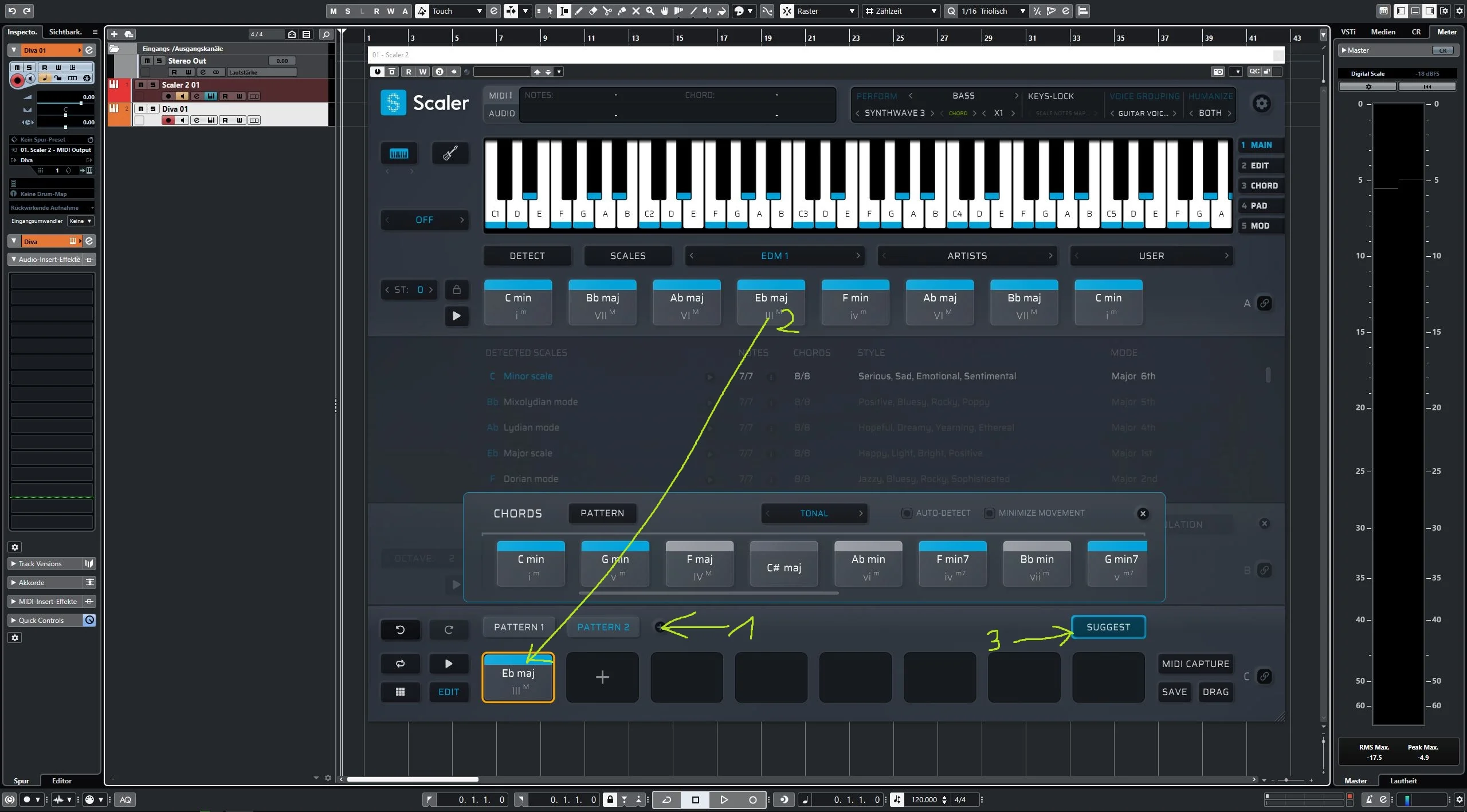Viewport: 1467px width, 812px height.
Task: Enable MINIMIZE MOVEMENT checkbox
Action: [989, 513]
